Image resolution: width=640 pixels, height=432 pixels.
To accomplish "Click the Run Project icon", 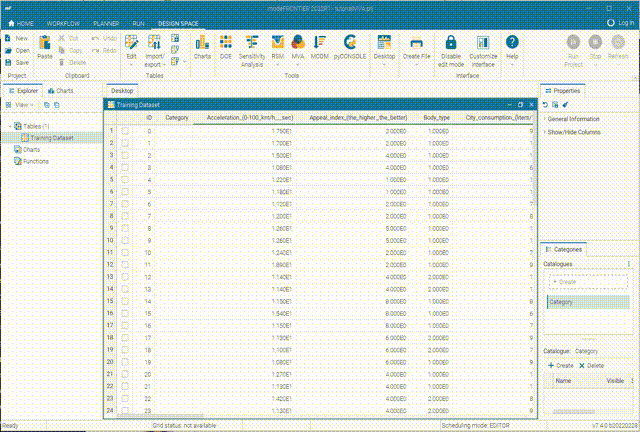I will coord(573,42).
